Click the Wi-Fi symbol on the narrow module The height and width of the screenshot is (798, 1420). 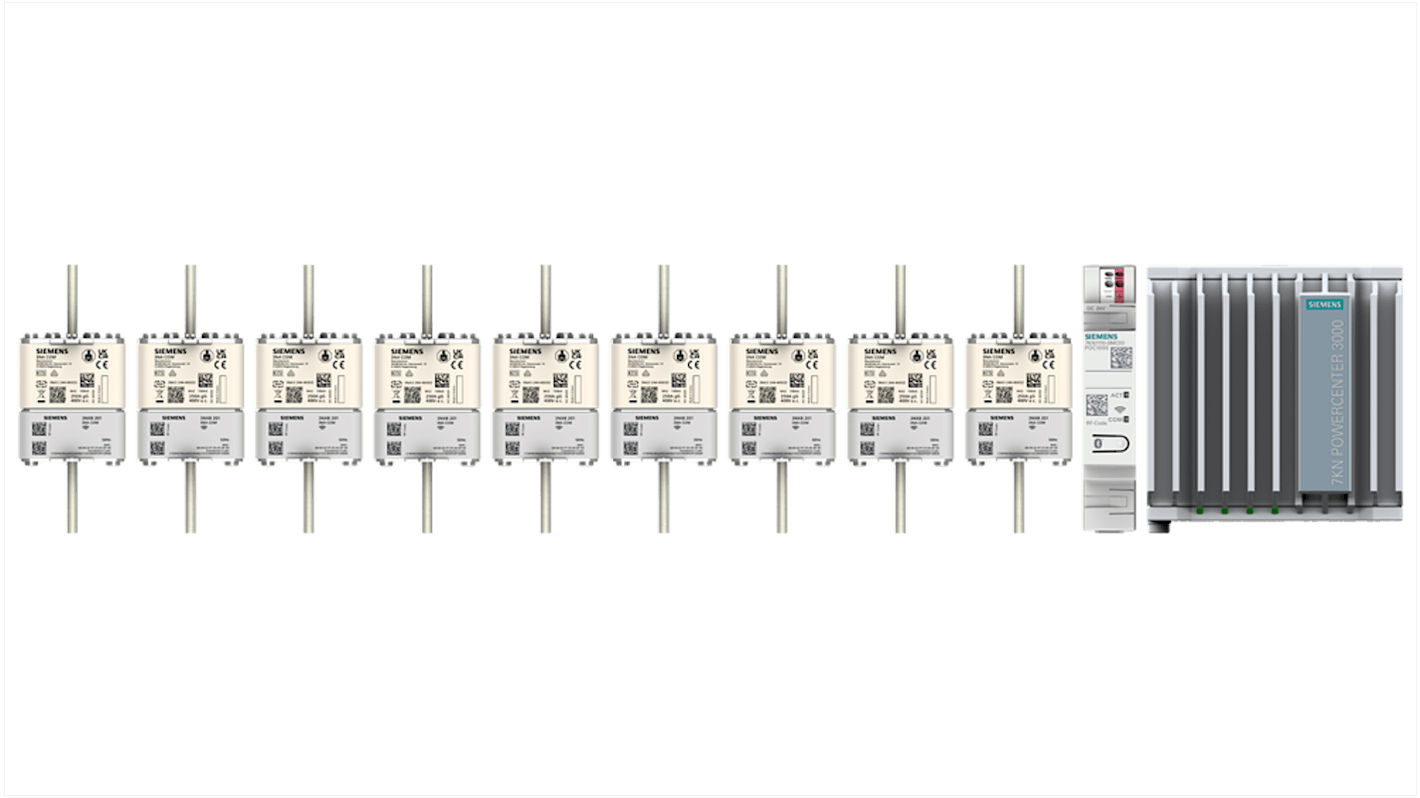tap(1119, 409)
